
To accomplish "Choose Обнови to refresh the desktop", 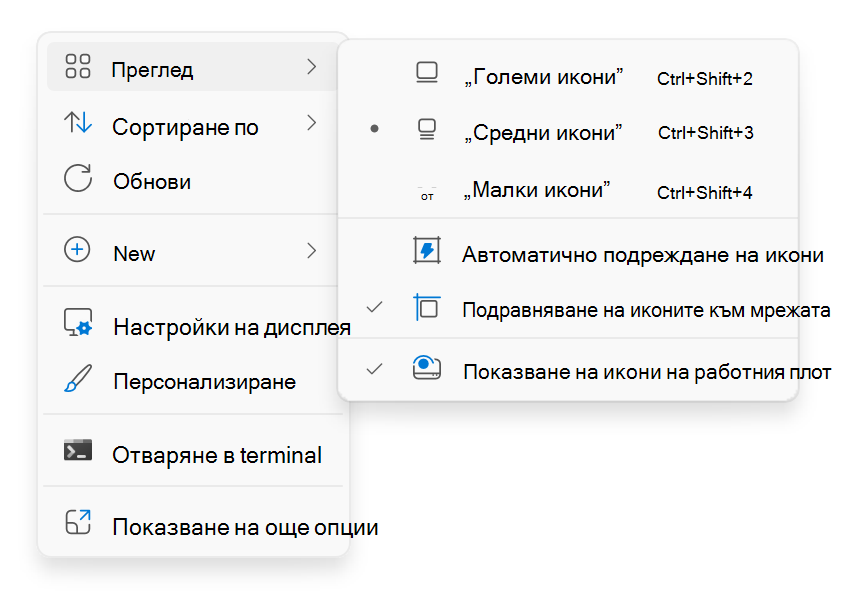I will (x=192, y=180).
